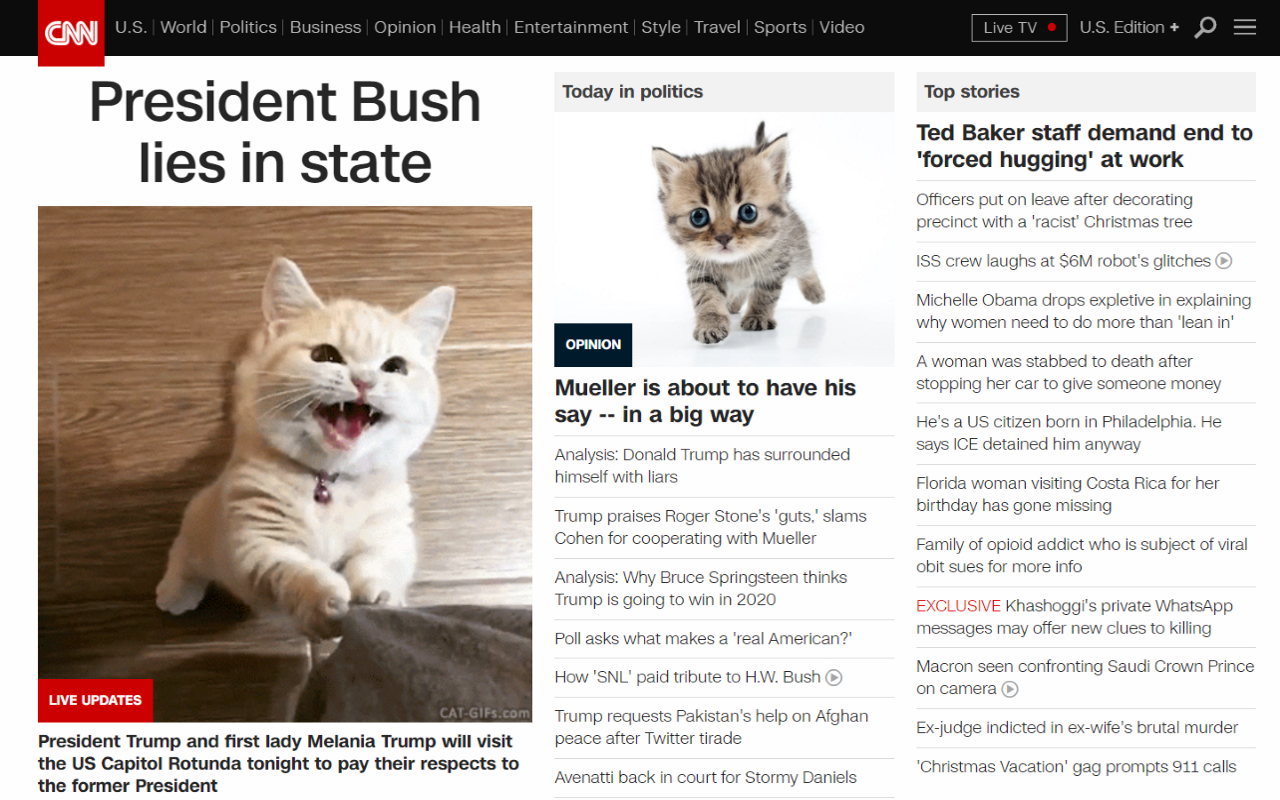Screen dimensions: 1280x800
Task: Open the Ted Baker forced hugging headline
Action: point(1085,146)
